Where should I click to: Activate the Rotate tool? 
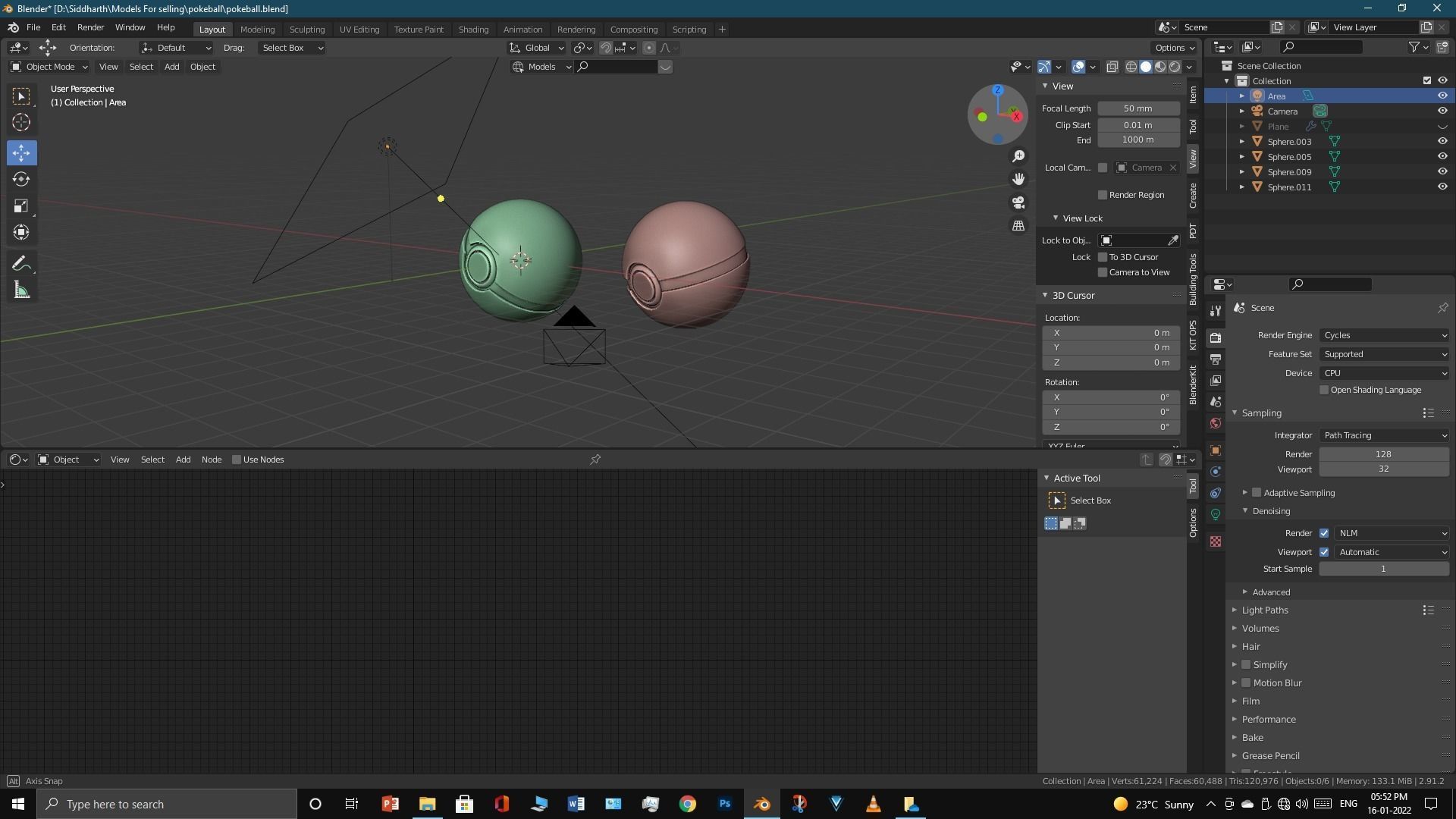pos(21,179)
